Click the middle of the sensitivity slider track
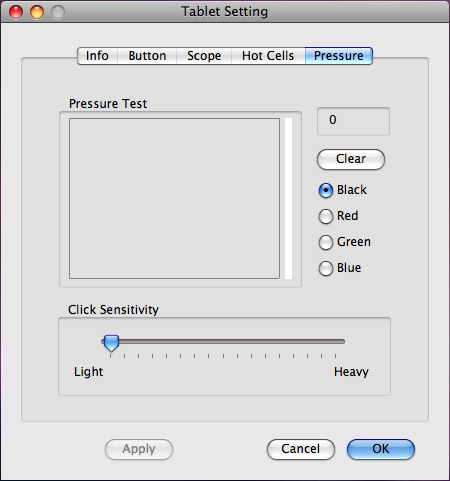450x481 pixels. click(223, 341)
